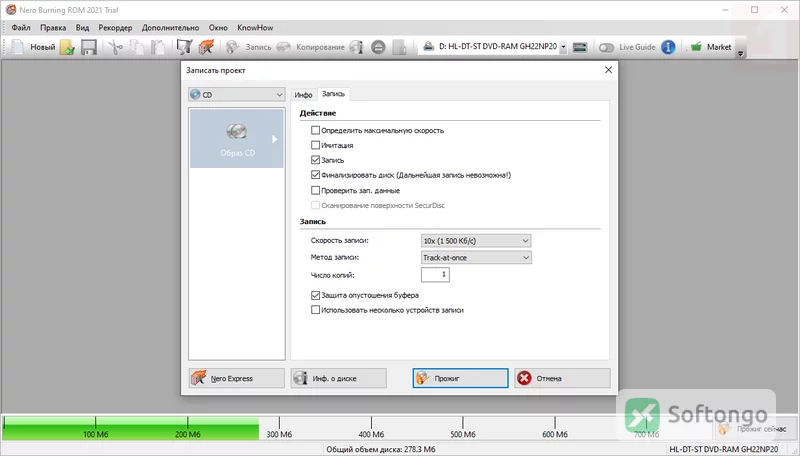The height and width of the screenshot is (456, 800).
Task: Click the Прожиг burn button
Action: pos(460,378)
